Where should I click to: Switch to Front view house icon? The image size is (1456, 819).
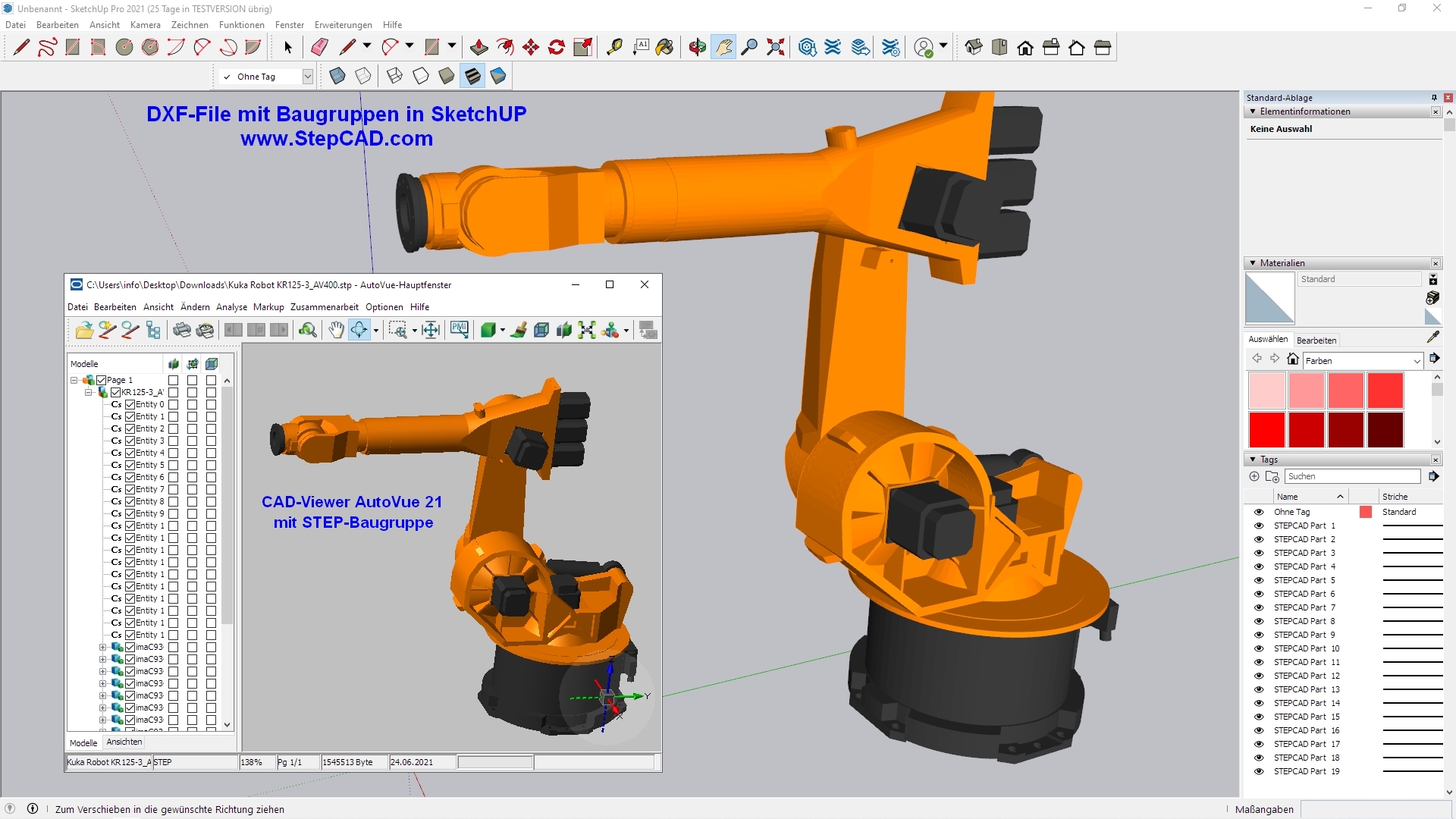pyautogui.click(x=1025, y=48)
